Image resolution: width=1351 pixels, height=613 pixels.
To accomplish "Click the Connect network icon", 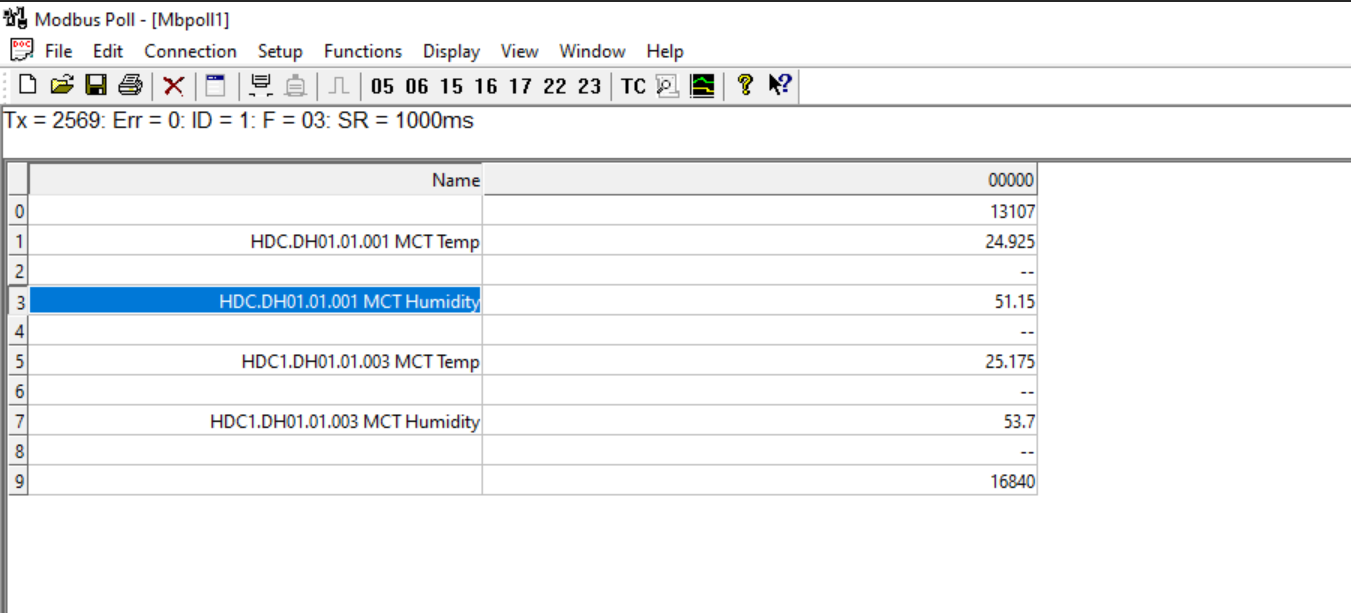I will 261,86.
